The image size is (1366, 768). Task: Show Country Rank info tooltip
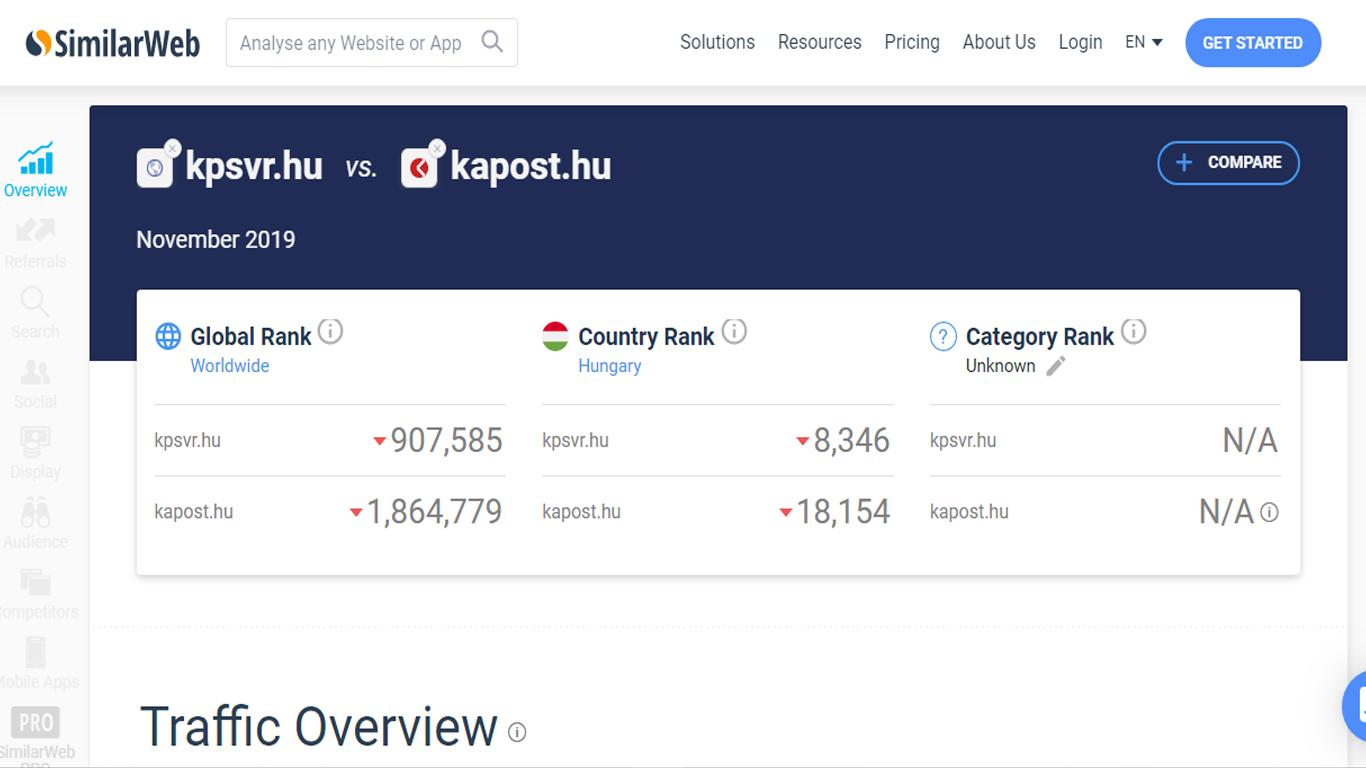(734, 331)
